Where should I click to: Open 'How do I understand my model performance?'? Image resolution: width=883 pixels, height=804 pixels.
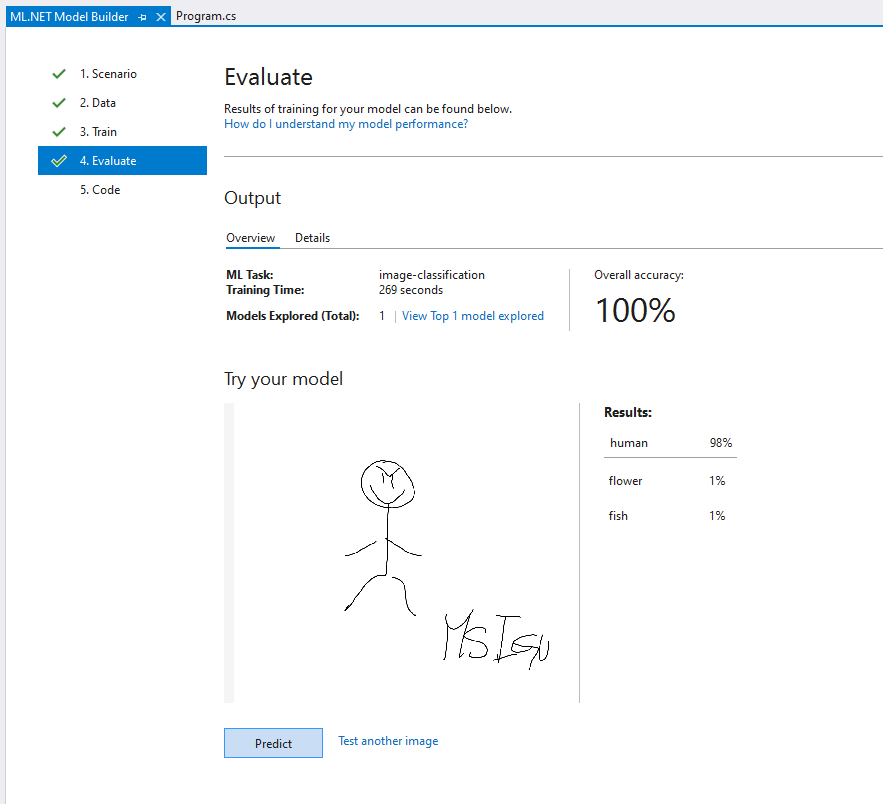(346, 124)
